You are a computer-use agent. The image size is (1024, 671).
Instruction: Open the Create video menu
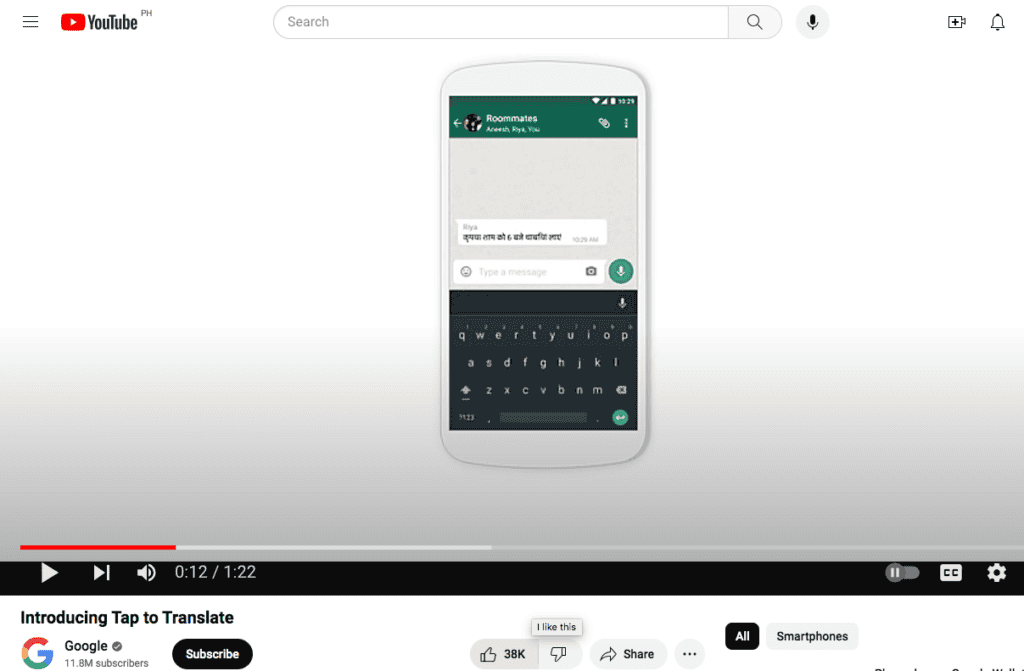point(957,22)
